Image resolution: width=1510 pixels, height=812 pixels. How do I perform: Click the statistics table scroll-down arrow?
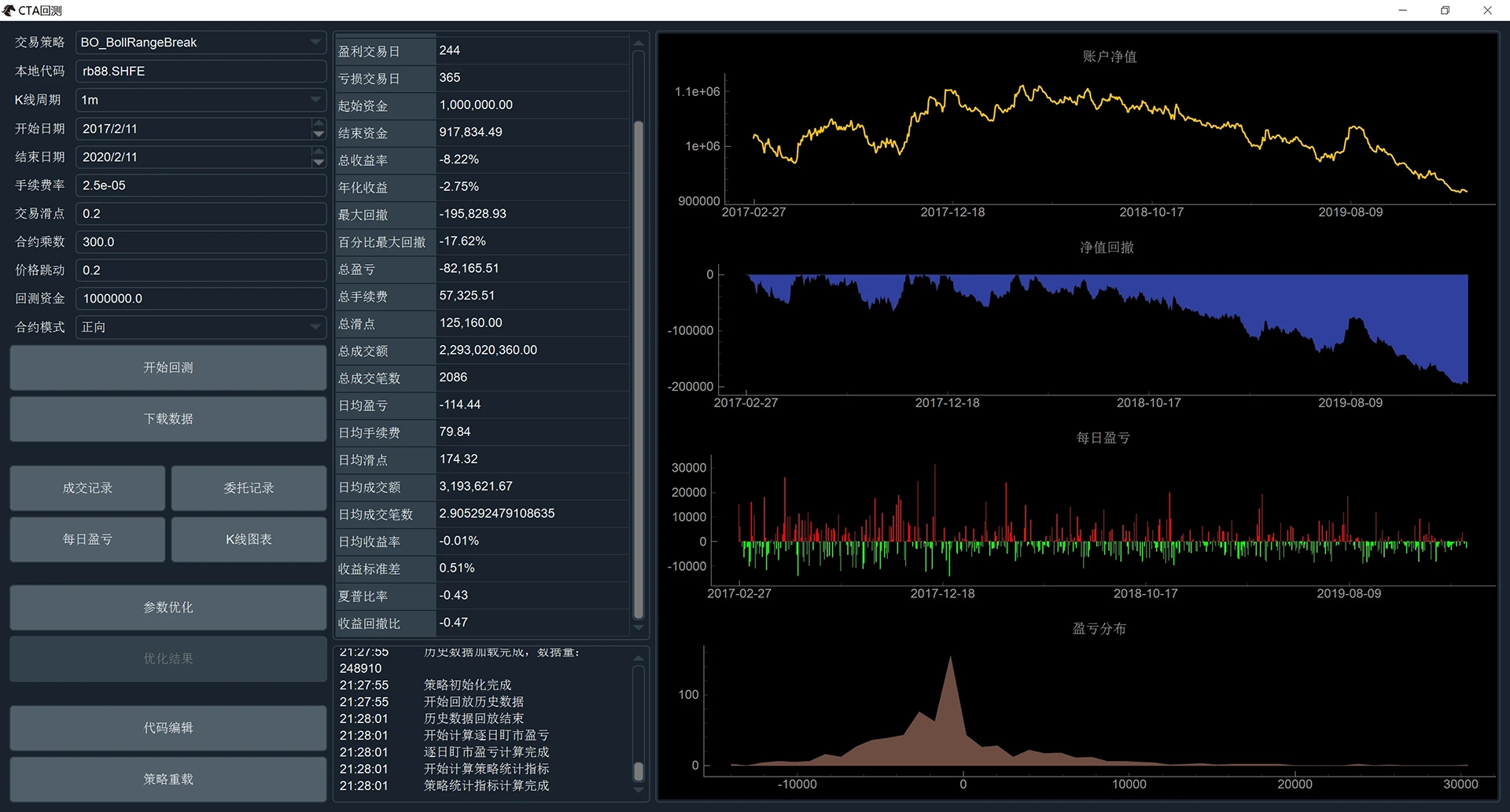[639, 627]
